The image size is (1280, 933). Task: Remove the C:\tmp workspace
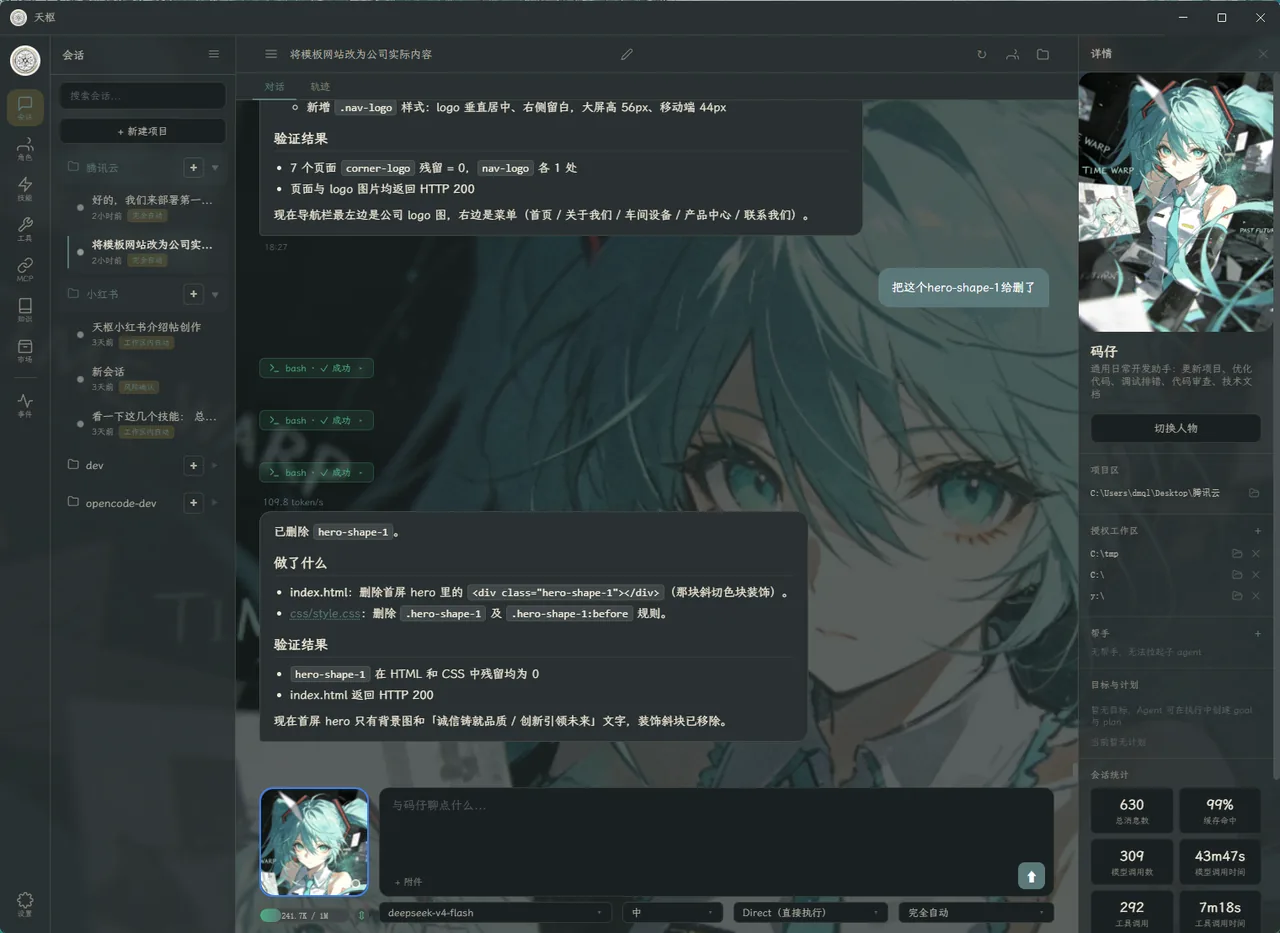[1256, 553]
